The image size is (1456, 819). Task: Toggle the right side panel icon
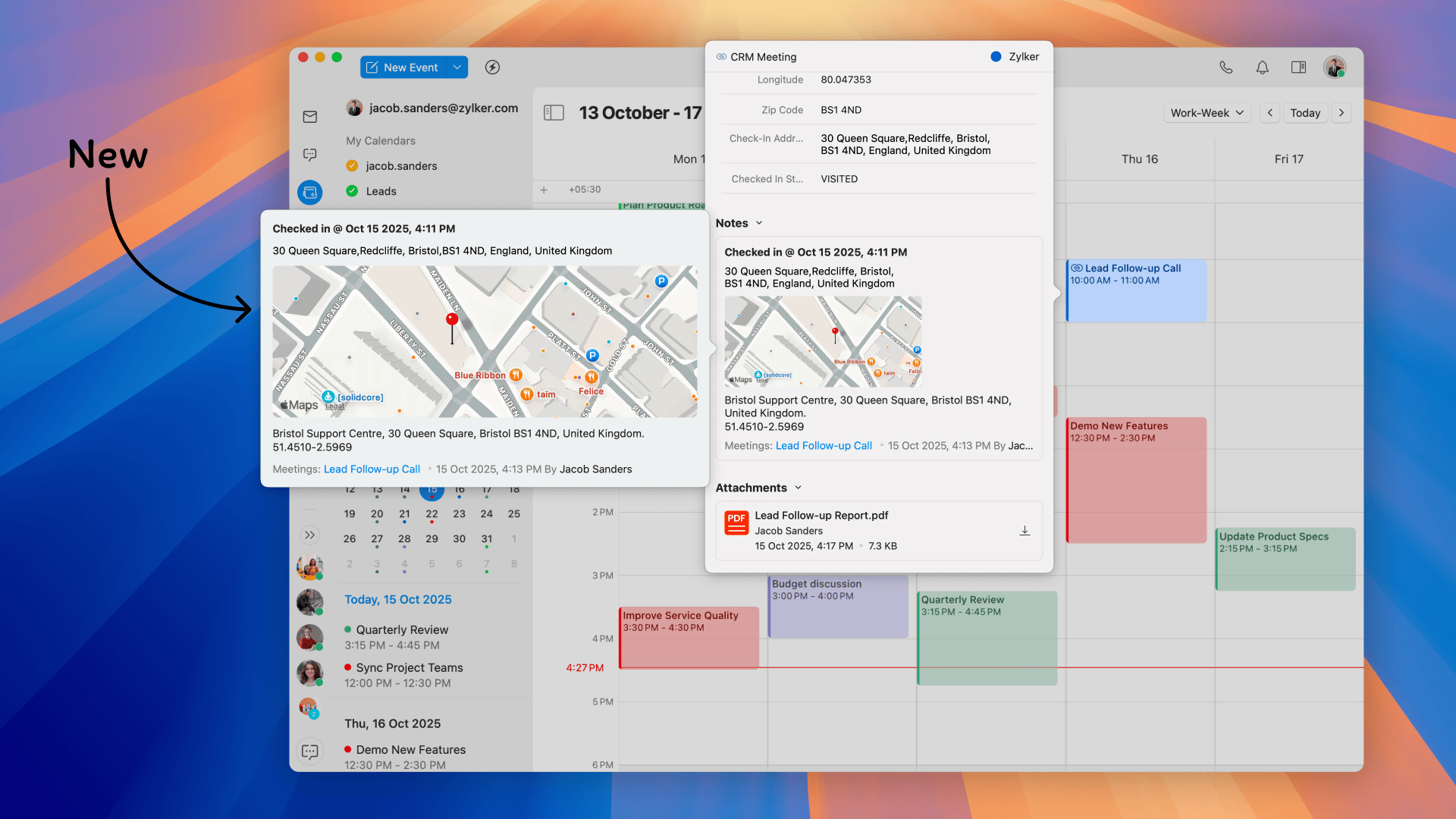click(1298, 67)
